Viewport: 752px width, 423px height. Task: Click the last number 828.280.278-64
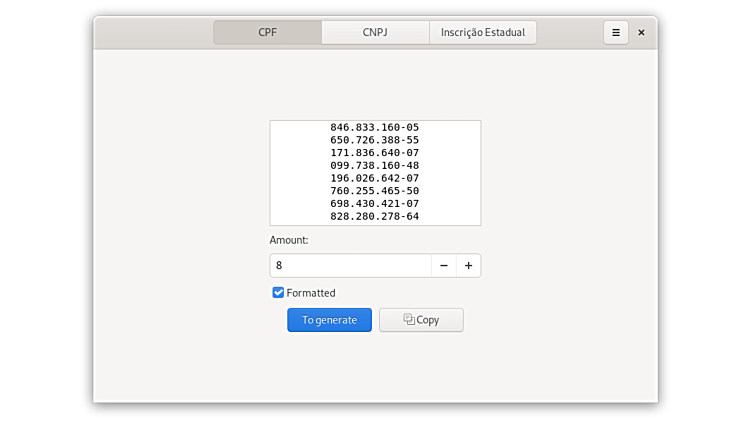tap(374, 216)
